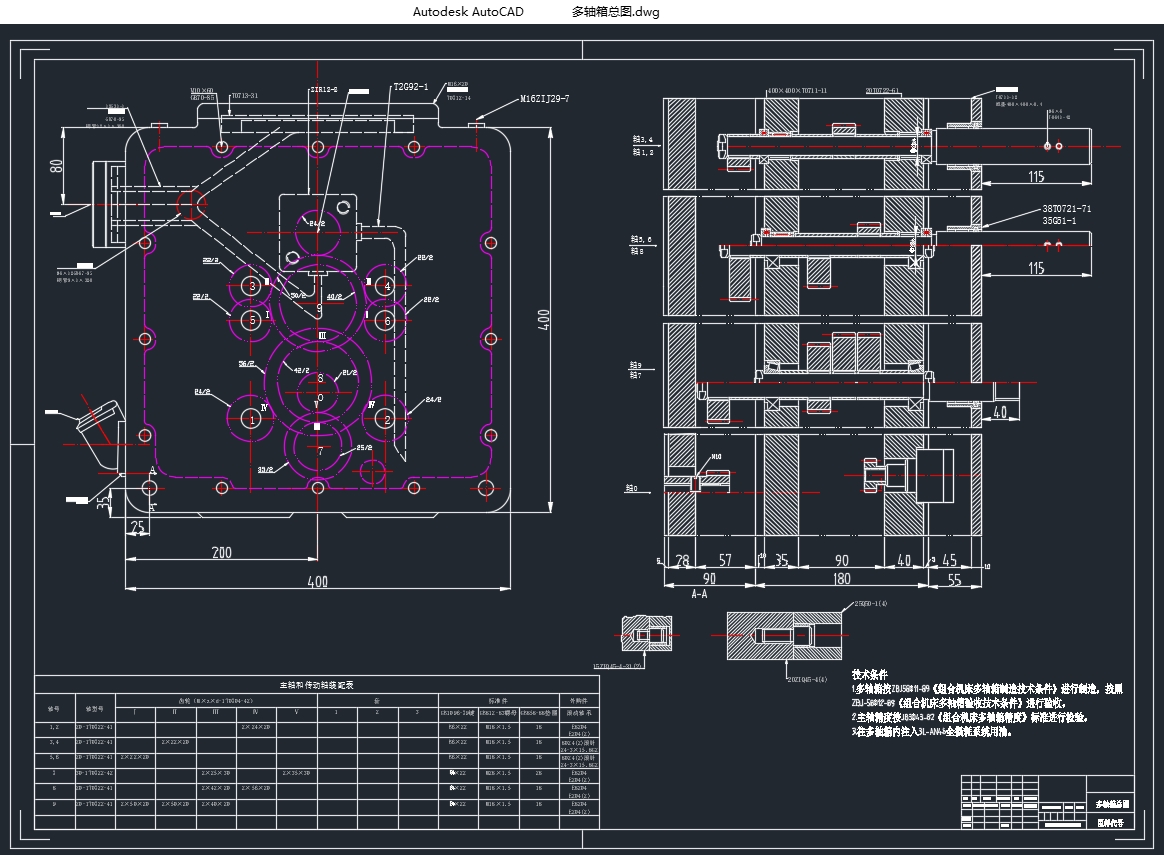
Task: Click the 多轴箱总图.dwg file name in title
Action: pos(615,12)
